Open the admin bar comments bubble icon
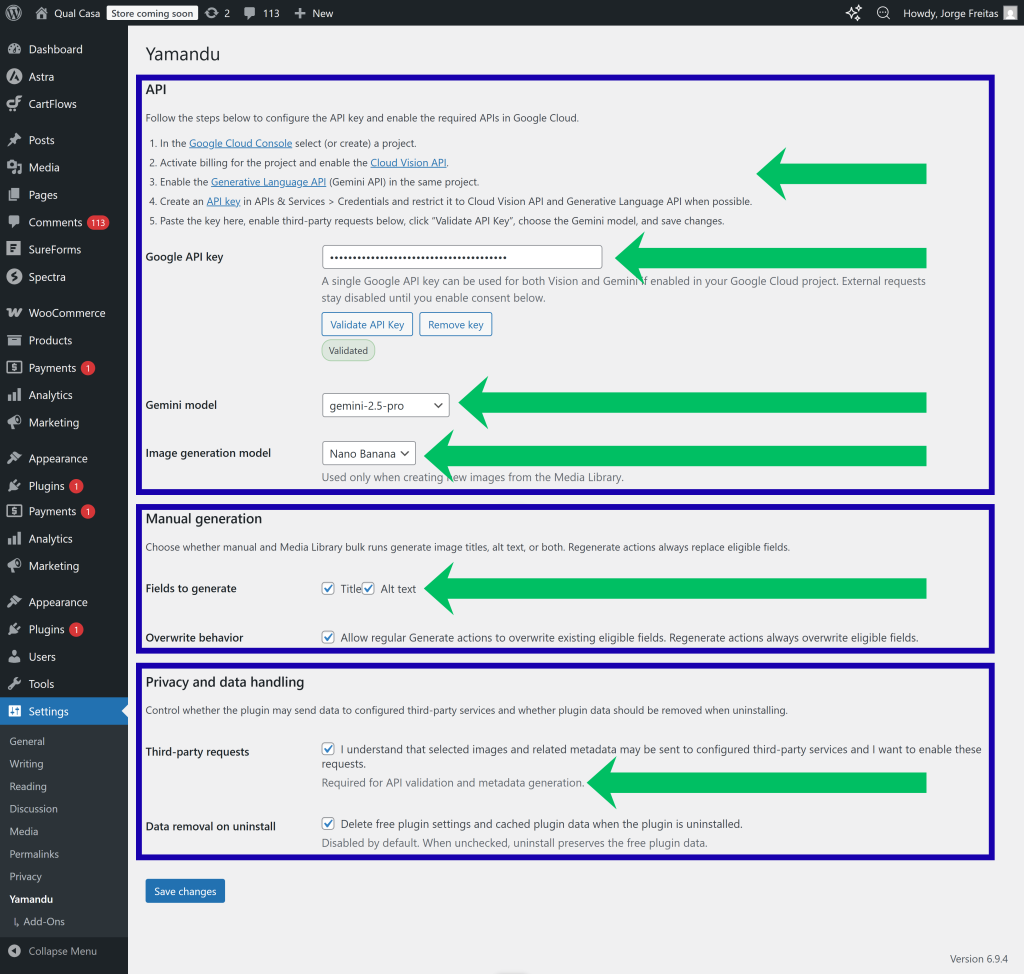Image resolution: width=1024 pixels, height=974 pixels. [249, 13]
